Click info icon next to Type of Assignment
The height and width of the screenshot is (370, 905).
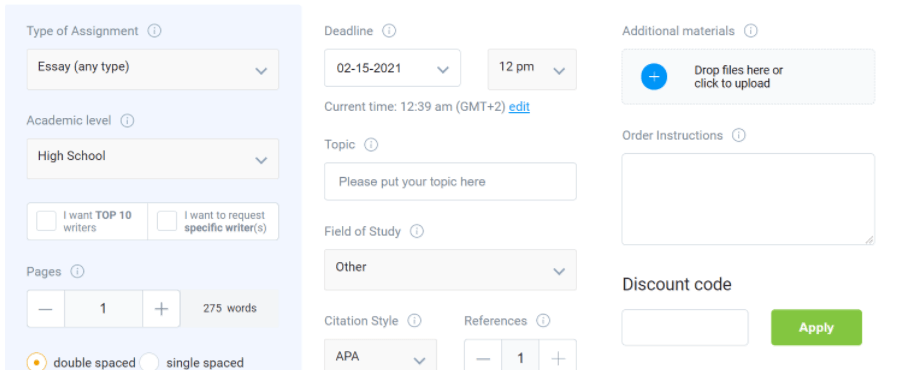(x=154, y=31)
